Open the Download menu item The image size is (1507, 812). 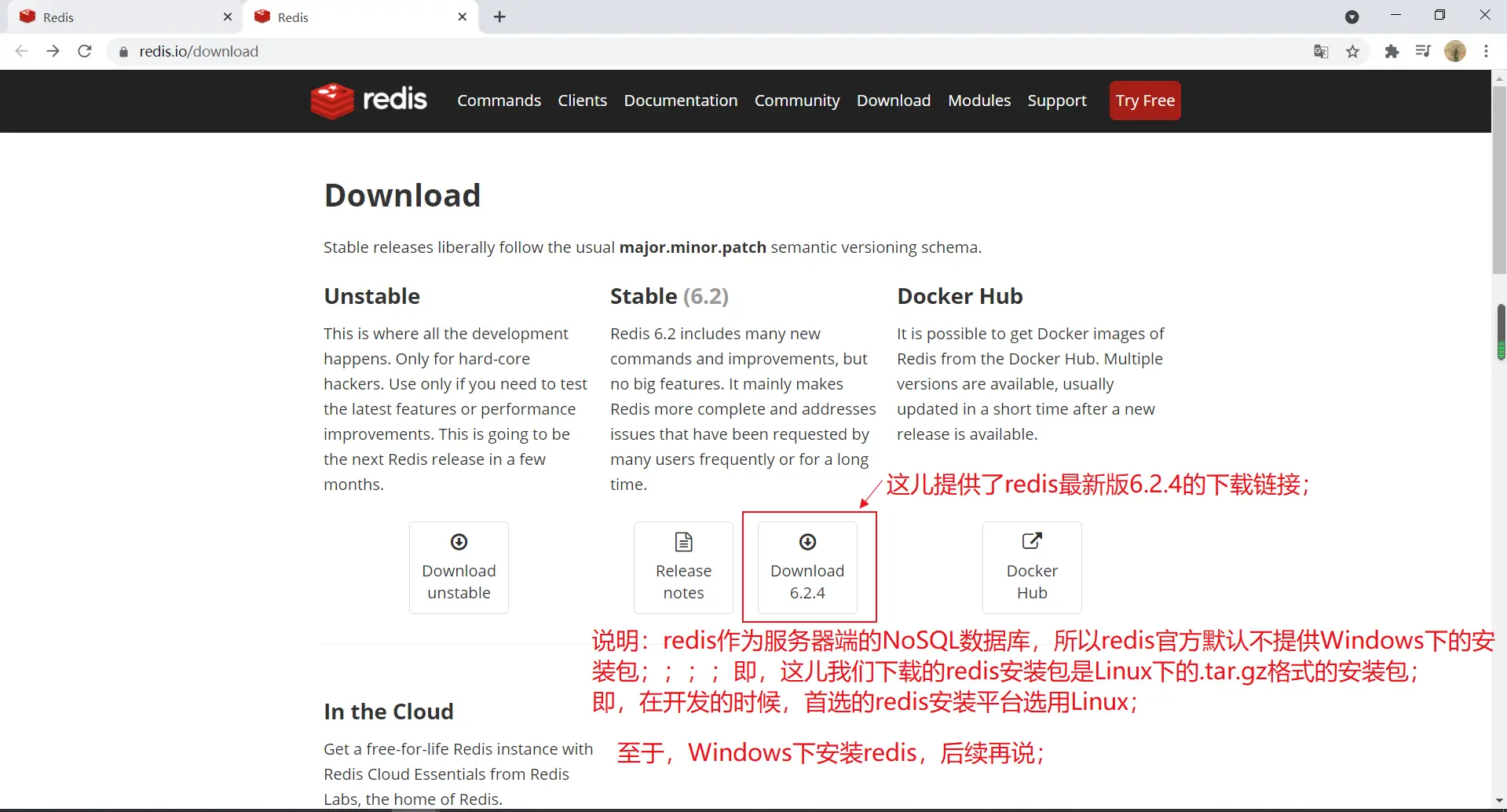pos(894,101)
